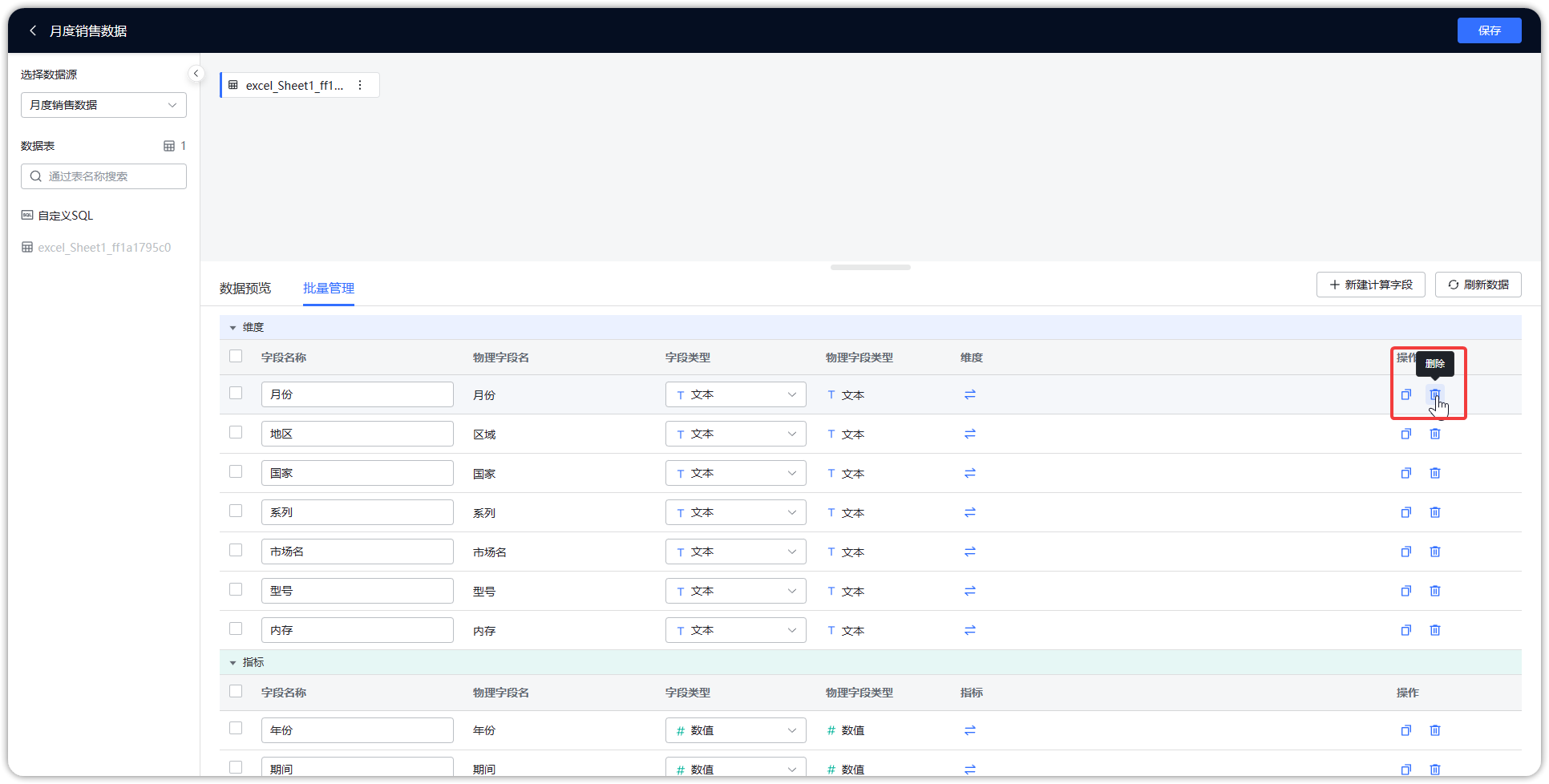Click 刷新数据 button
This screenshot has width=1549, height=784.
coord(1478,285)
